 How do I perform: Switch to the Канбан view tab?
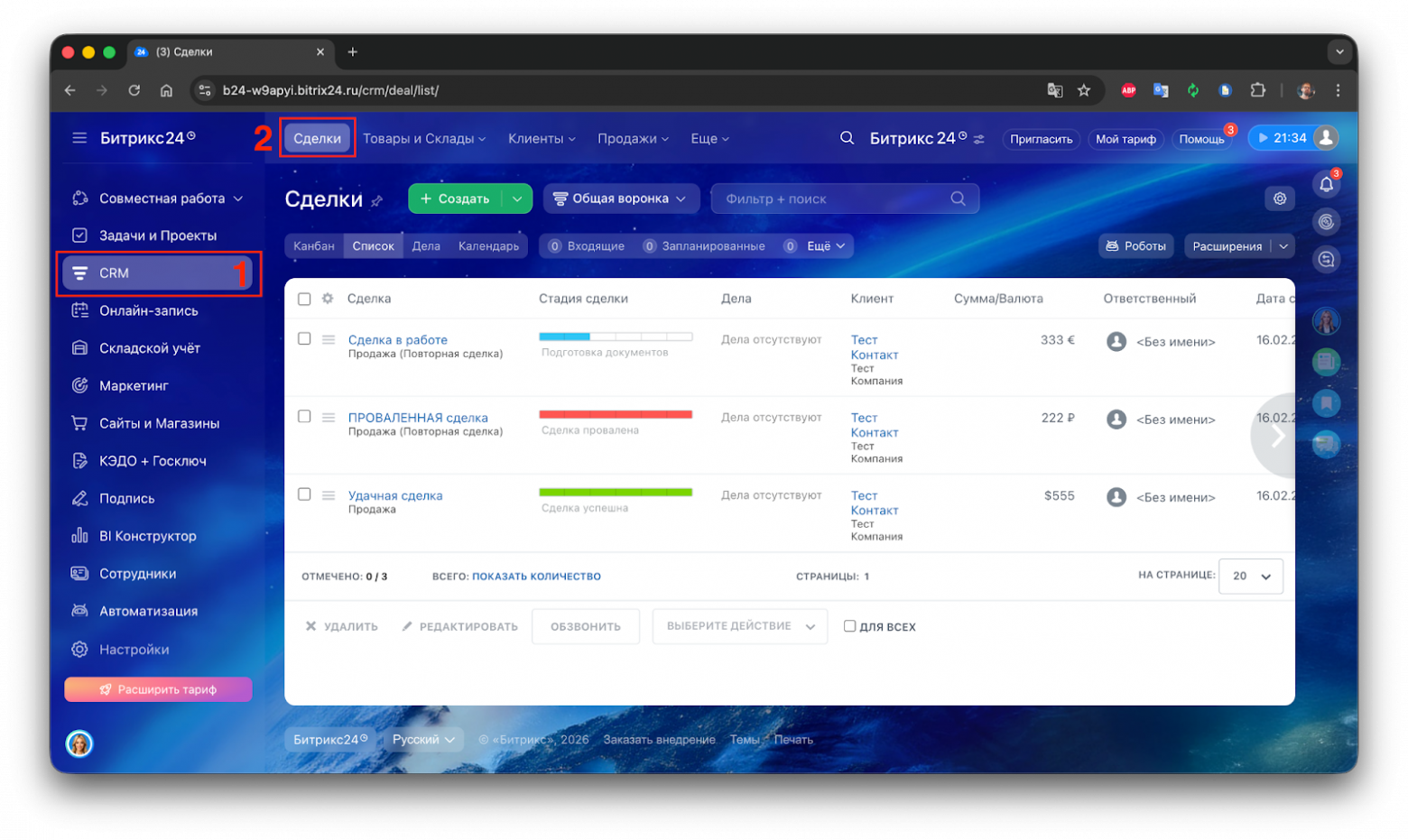(x=314, y=245)
